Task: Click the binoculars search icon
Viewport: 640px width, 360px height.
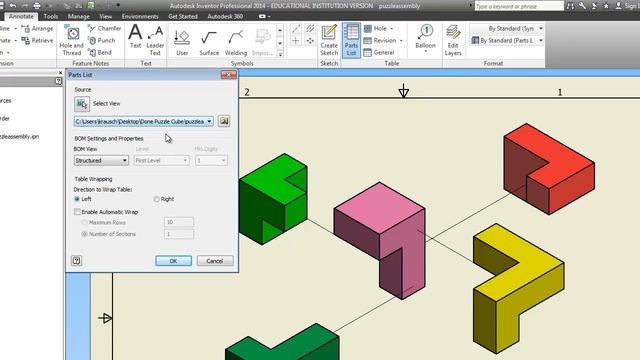Action: click(571, 6)
